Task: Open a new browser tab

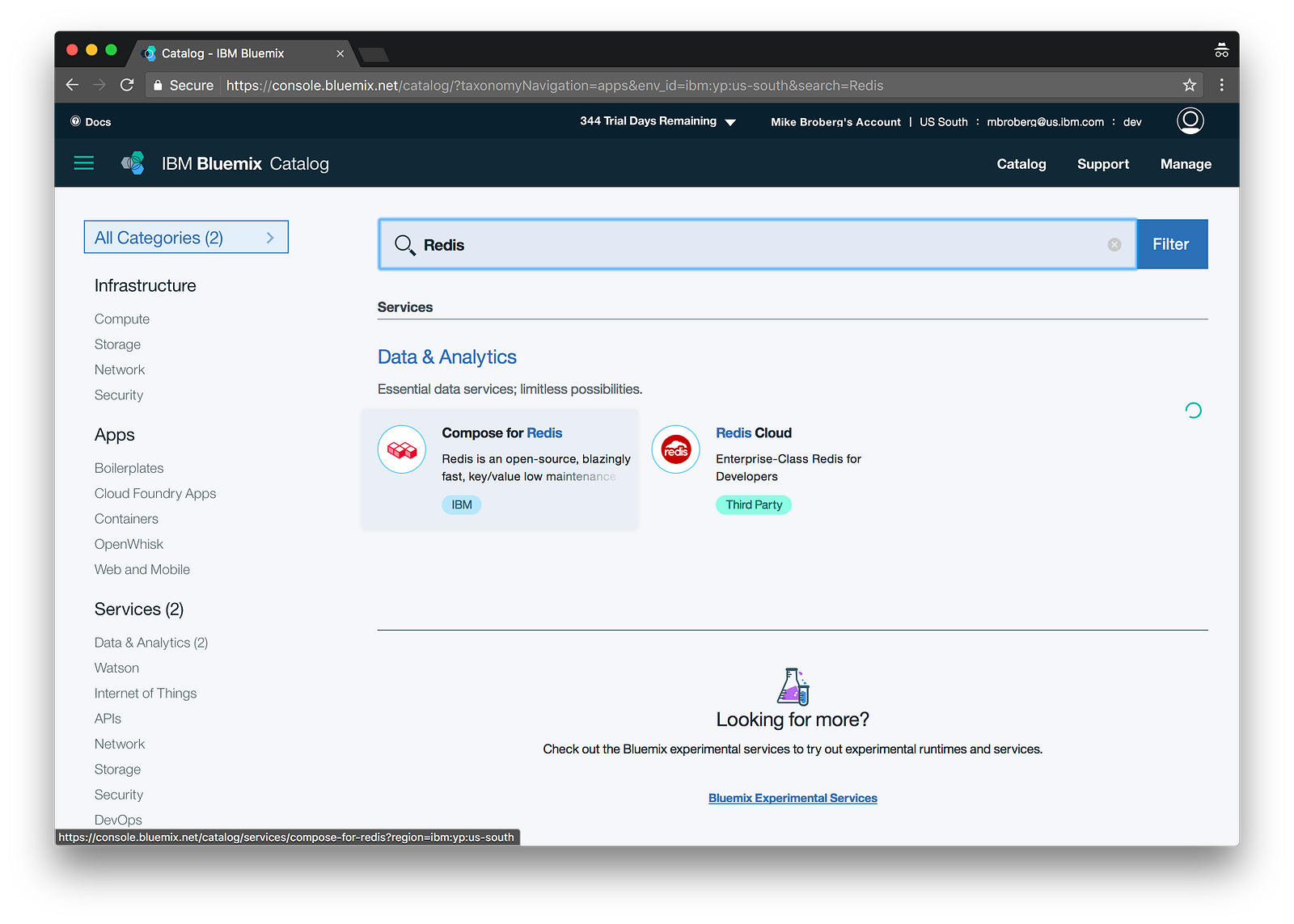Action: 374,54
